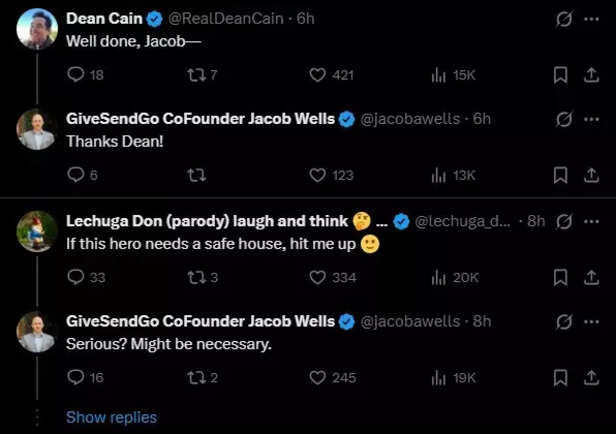Retweet Dean Cain's "Well done, Jacob" post

click(x=197, y=75)
